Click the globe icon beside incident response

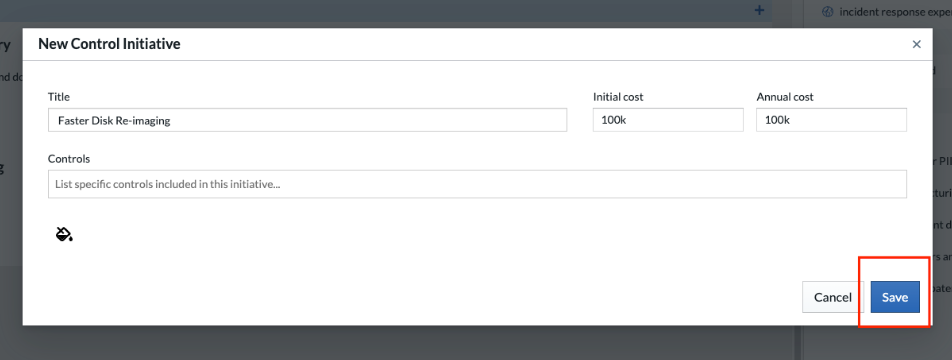(x=828, y=12)
